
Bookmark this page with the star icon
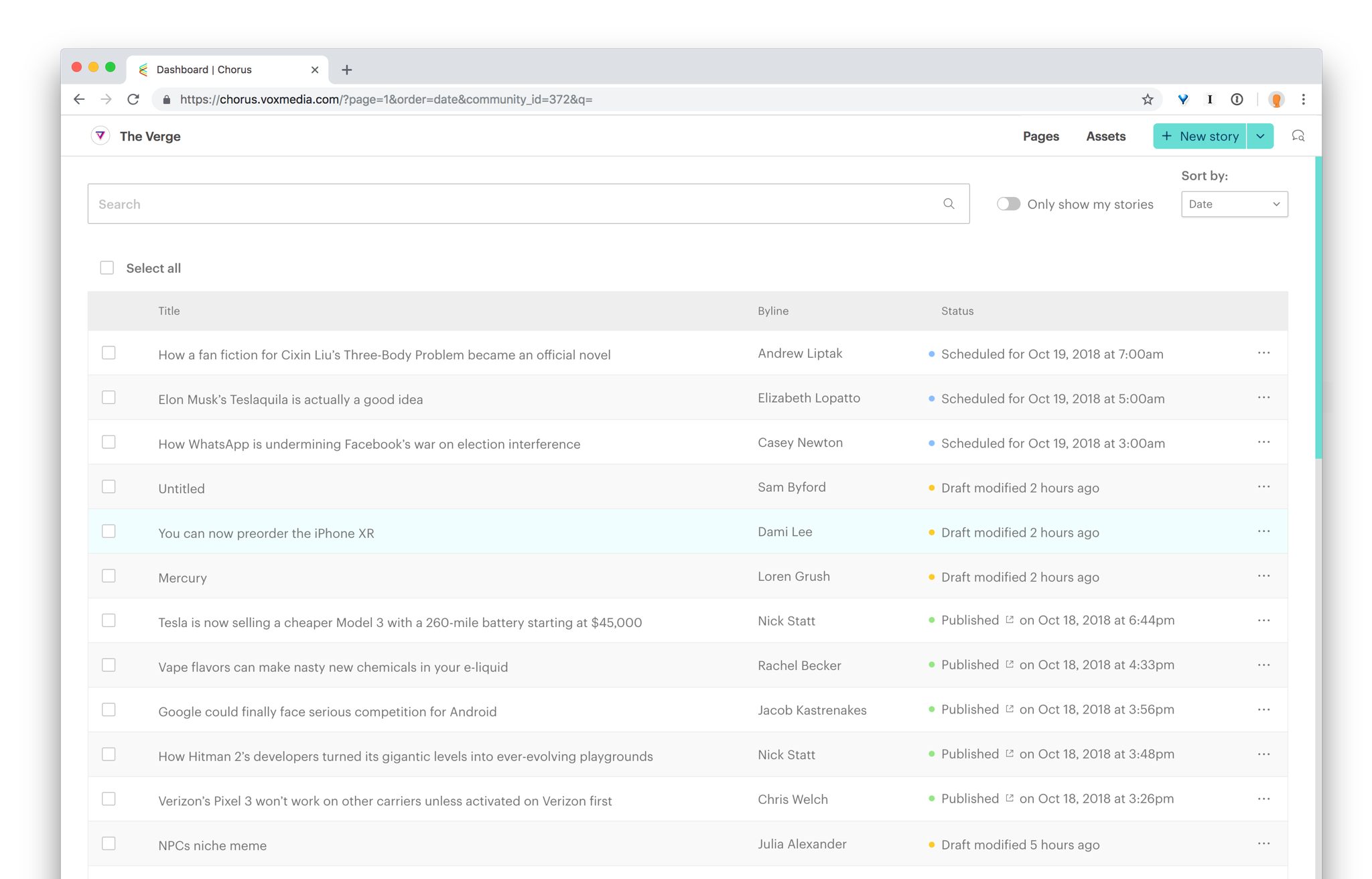coord(1148,99)
